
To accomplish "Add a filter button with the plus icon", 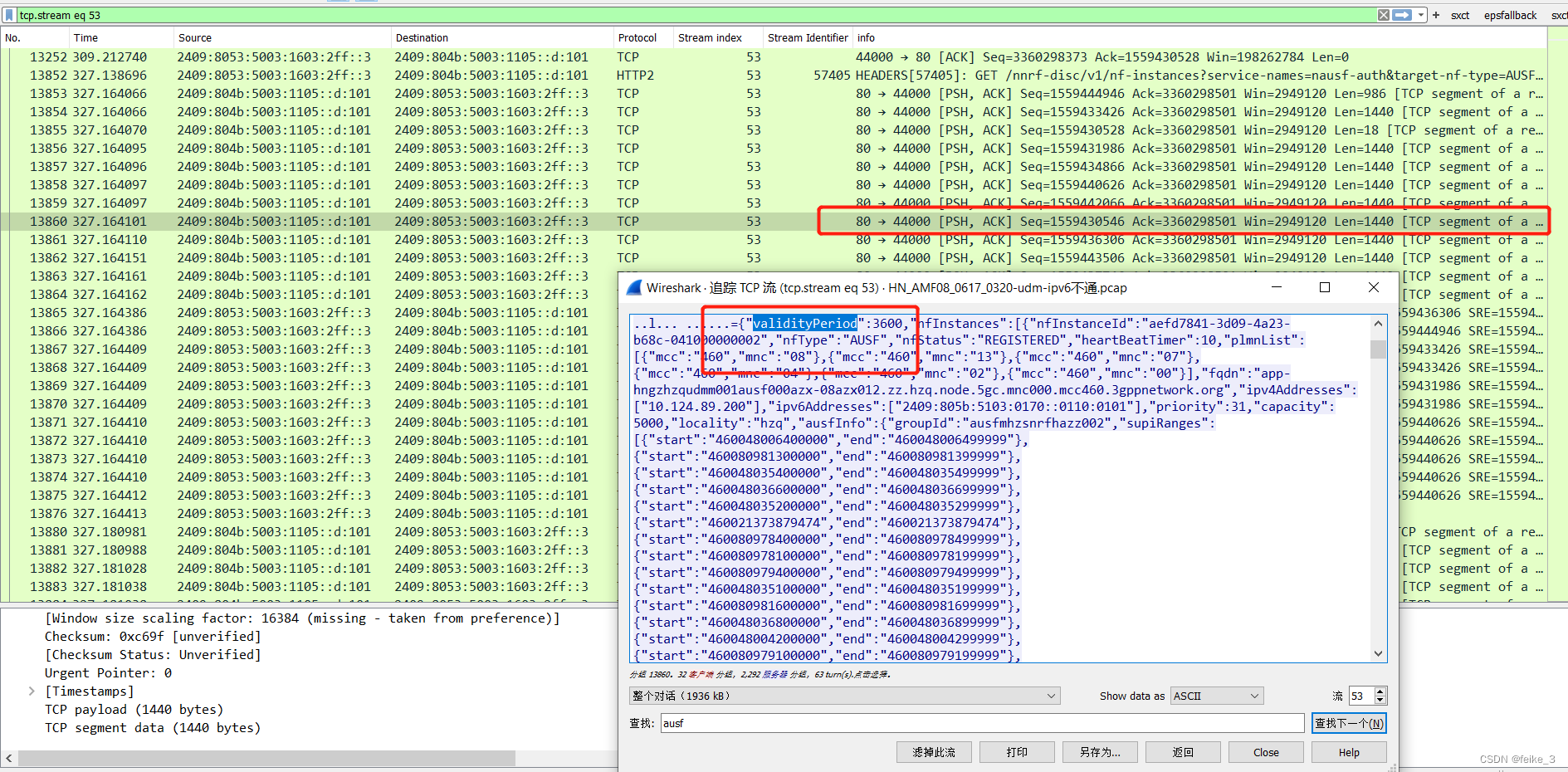I will click(x=1436, y=15).
